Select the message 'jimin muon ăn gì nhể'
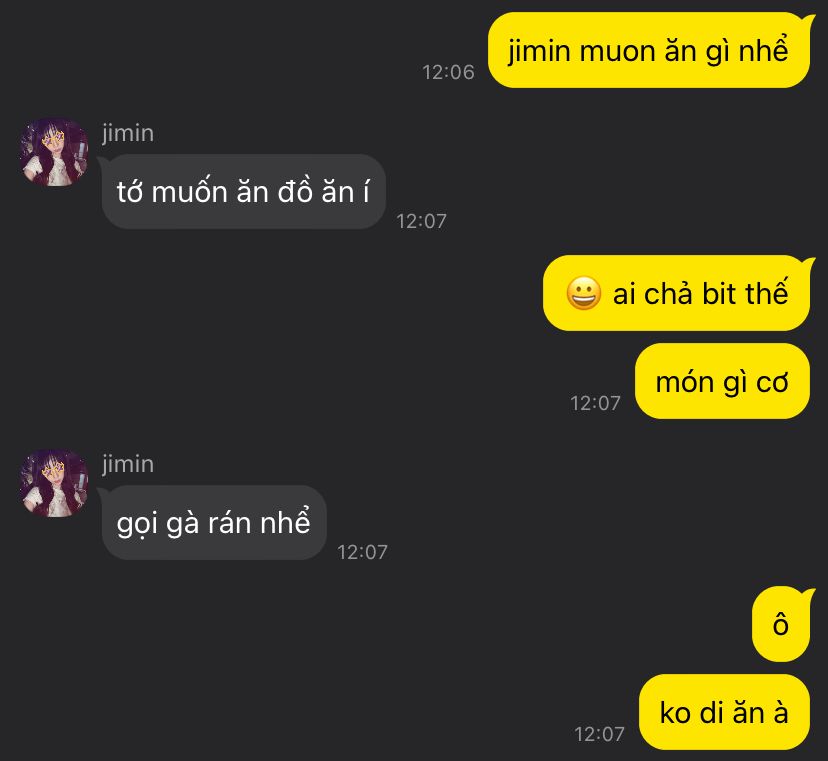Image resolution: width=828 pixels, height=761 pixels. click(648, 50)
